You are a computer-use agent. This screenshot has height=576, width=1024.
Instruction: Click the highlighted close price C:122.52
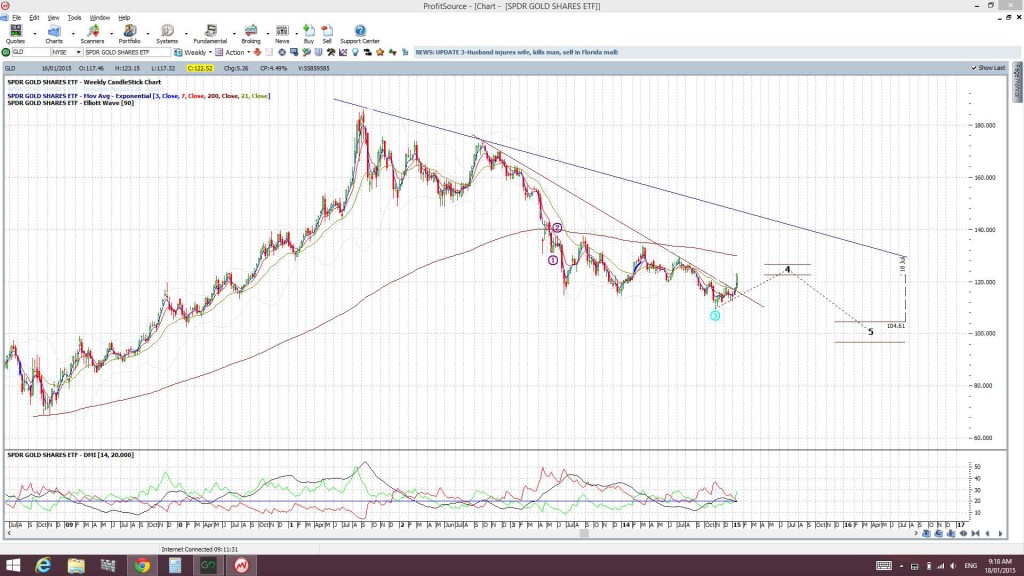200,68
